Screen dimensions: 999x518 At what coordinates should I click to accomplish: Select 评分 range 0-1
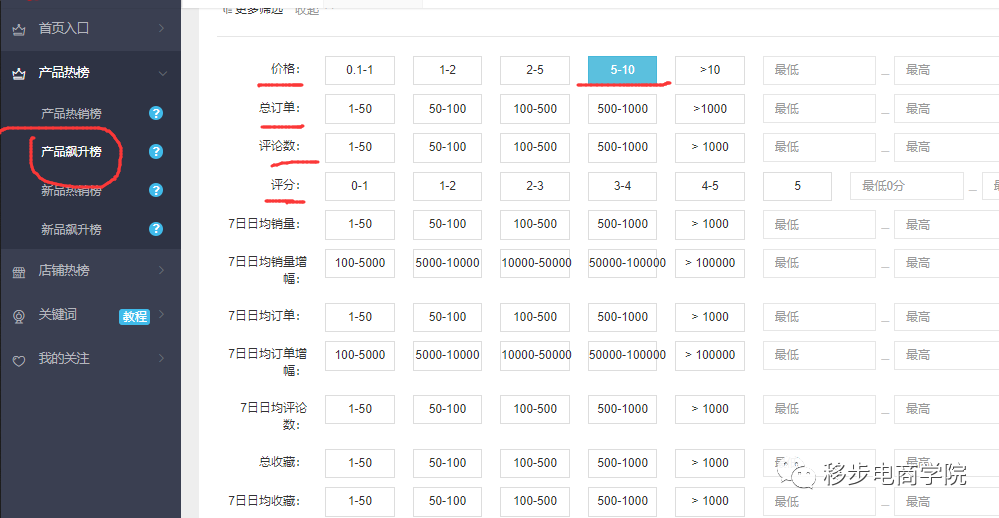click(x=360, y=186)
